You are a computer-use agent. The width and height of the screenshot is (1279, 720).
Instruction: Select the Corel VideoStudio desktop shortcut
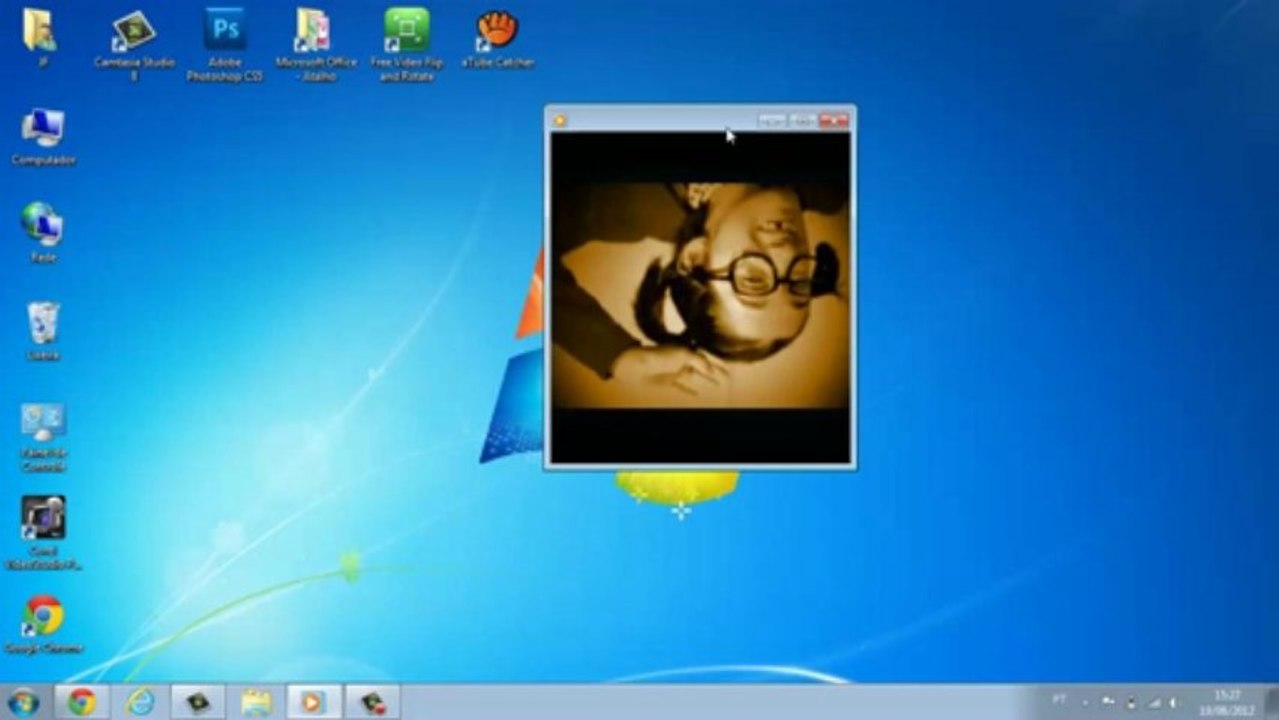[43, 519]
